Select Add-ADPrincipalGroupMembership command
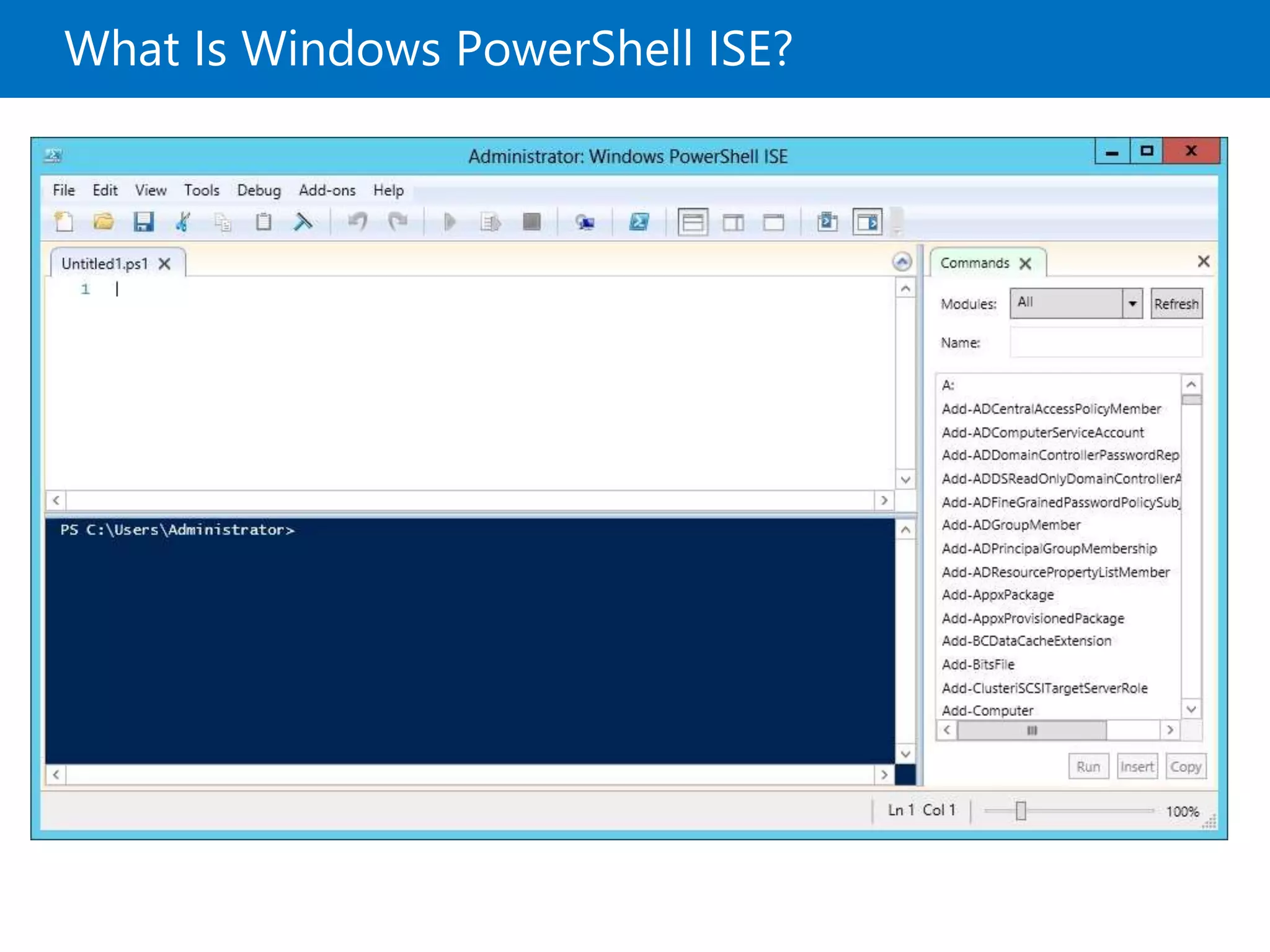Viewport: 1270px width, 952px height. [1049, 549]
